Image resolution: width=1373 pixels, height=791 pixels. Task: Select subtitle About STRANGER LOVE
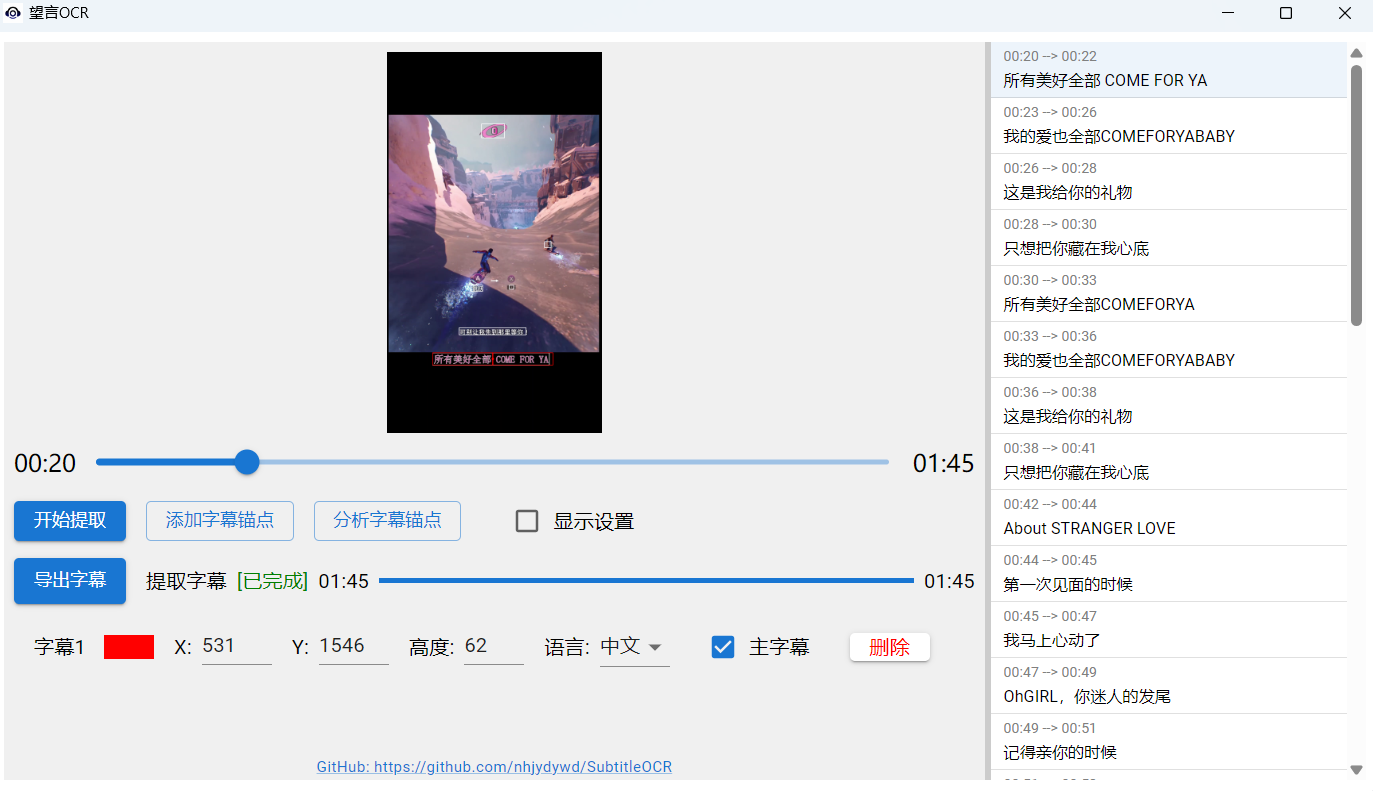tap(1168, 518)
